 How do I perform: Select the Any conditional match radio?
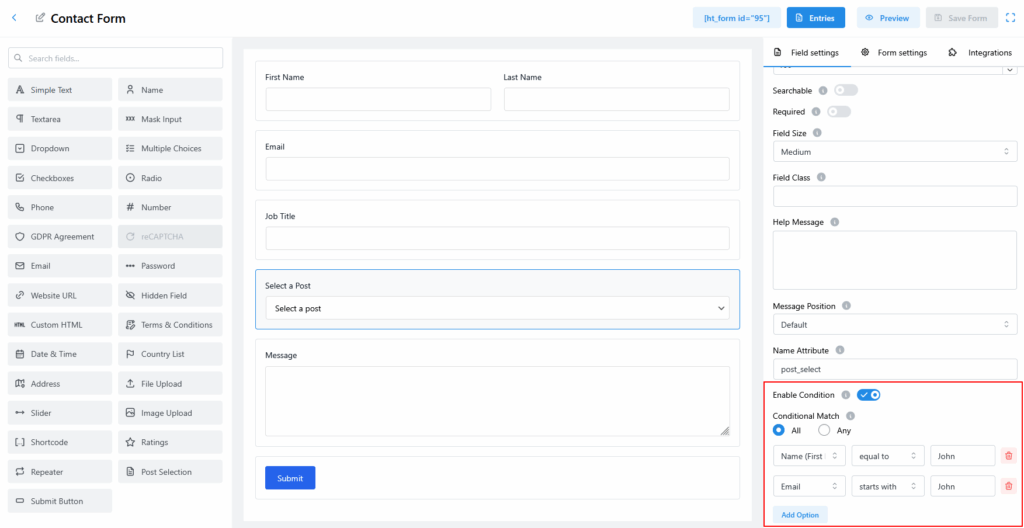tap(825, 430)
